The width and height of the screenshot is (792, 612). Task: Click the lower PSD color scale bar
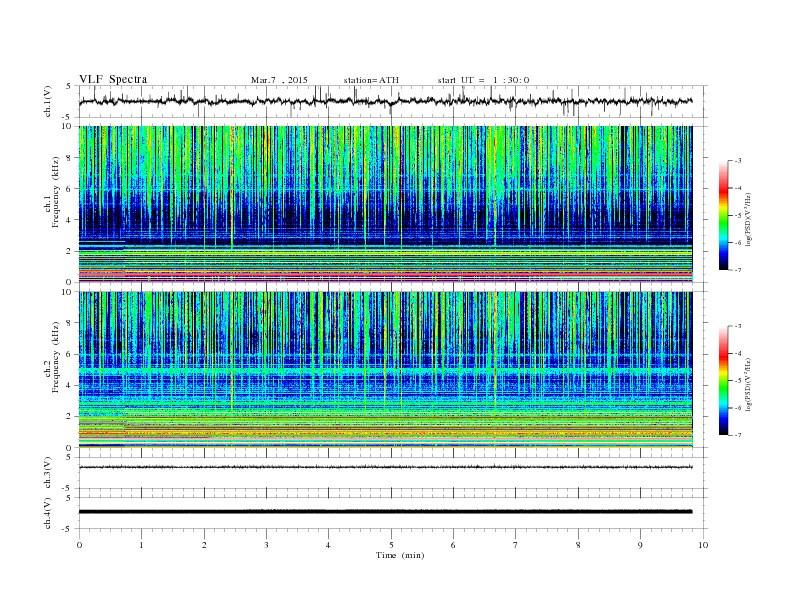pyautogui.click(x=723, y=380)
